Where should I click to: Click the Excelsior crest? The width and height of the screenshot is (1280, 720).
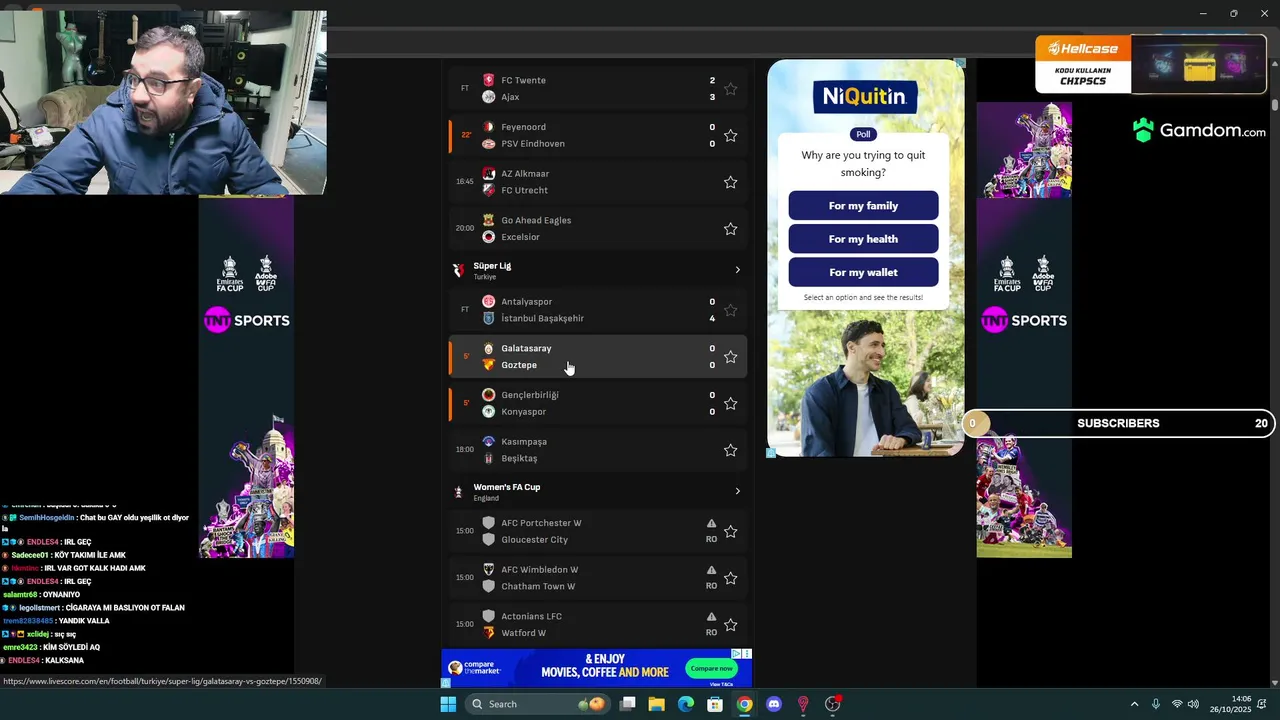tap(489, 237)
